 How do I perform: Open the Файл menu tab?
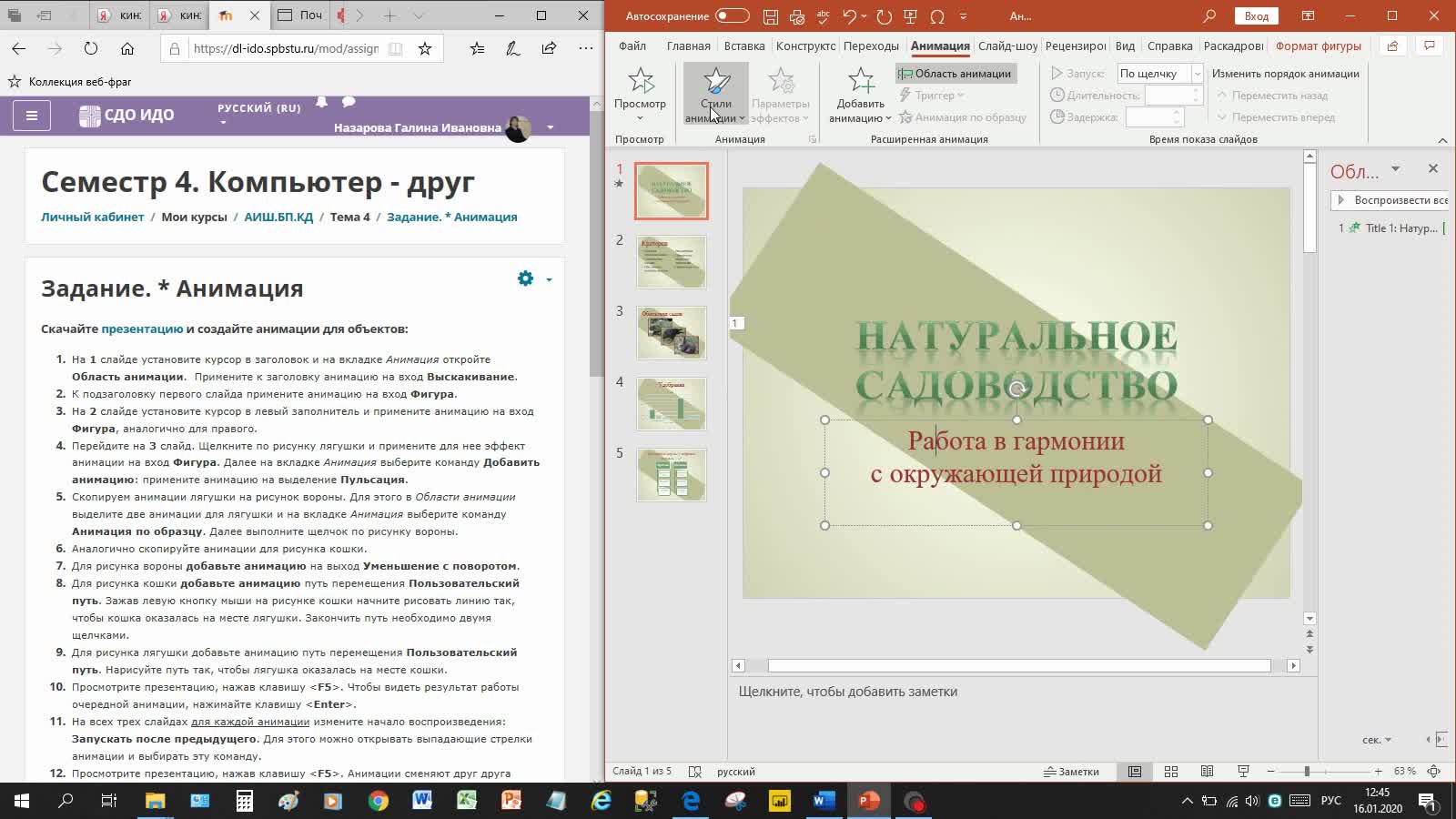click(x=632, y=46)
